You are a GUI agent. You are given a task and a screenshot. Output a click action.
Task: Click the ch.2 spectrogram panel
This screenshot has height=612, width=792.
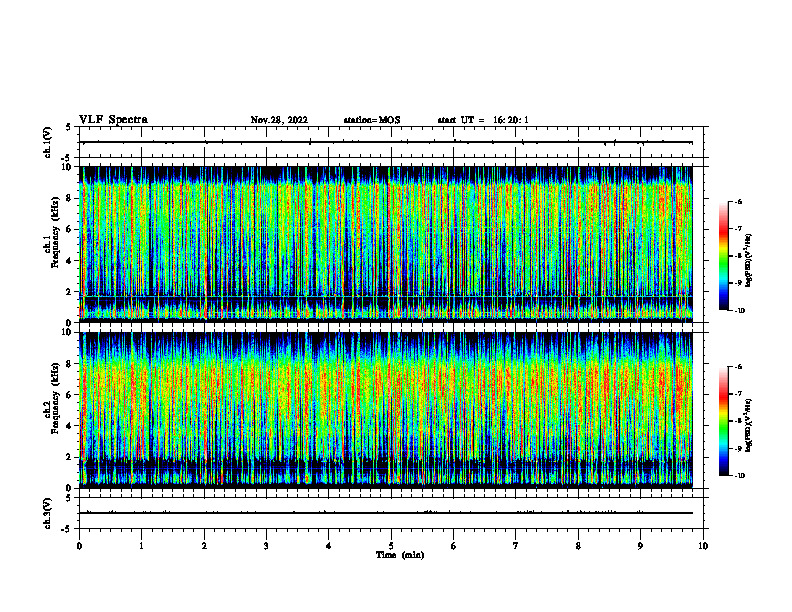click(385, 410)
